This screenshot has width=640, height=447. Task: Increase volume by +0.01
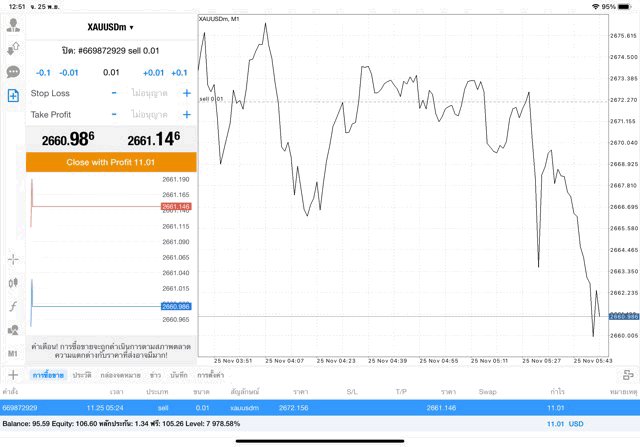click(153, 72)
